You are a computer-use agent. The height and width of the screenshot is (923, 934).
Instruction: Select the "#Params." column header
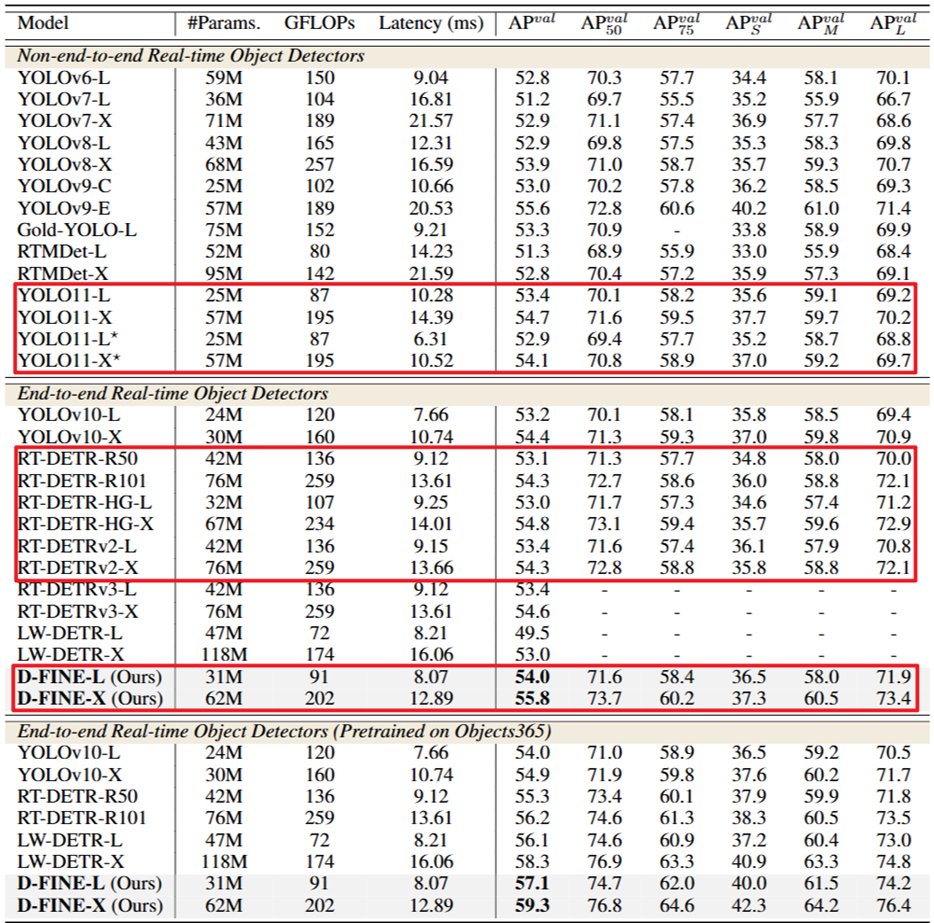click(224, 23)
